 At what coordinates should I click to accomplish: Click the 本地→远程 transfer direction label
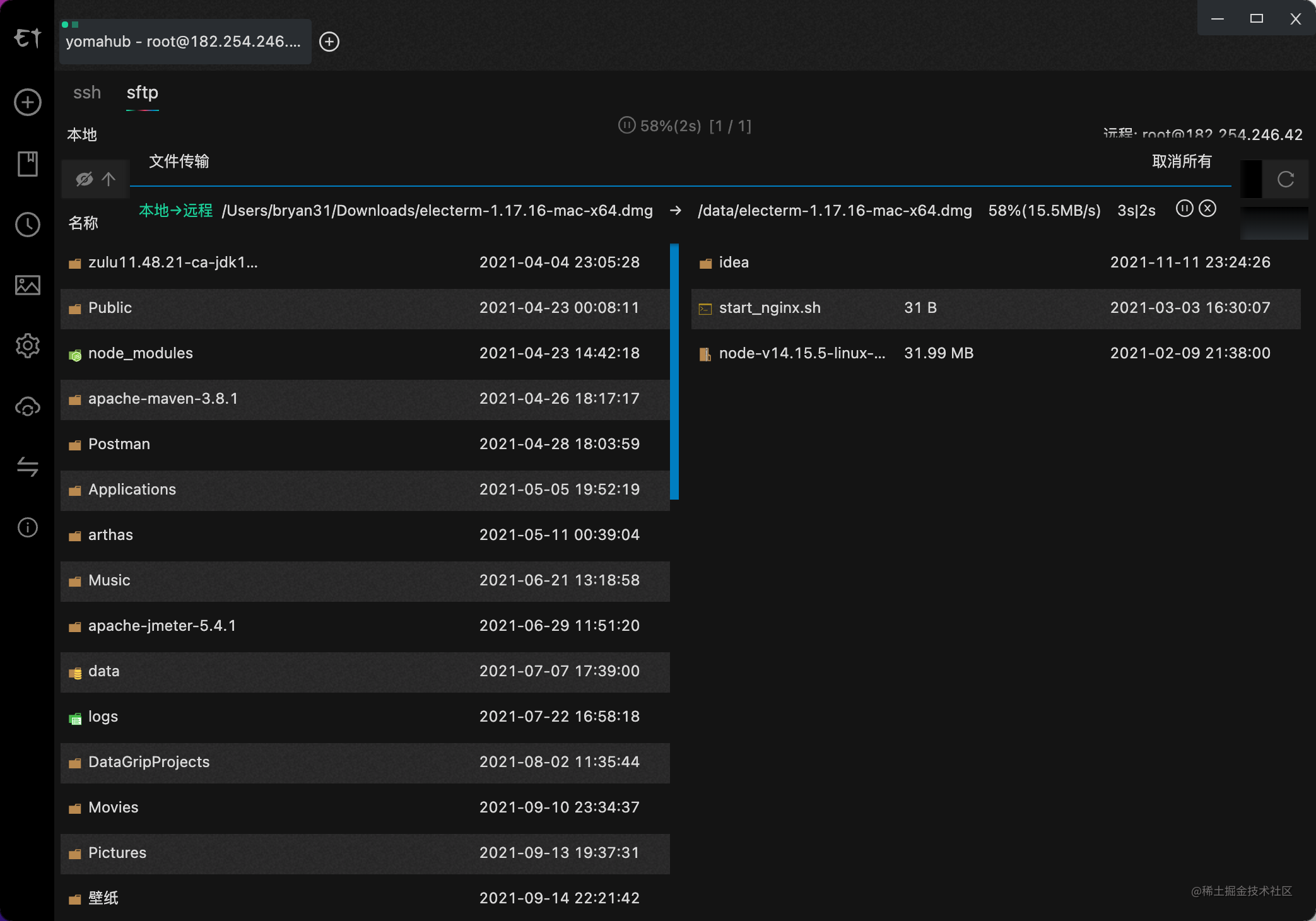coord(175,211)
